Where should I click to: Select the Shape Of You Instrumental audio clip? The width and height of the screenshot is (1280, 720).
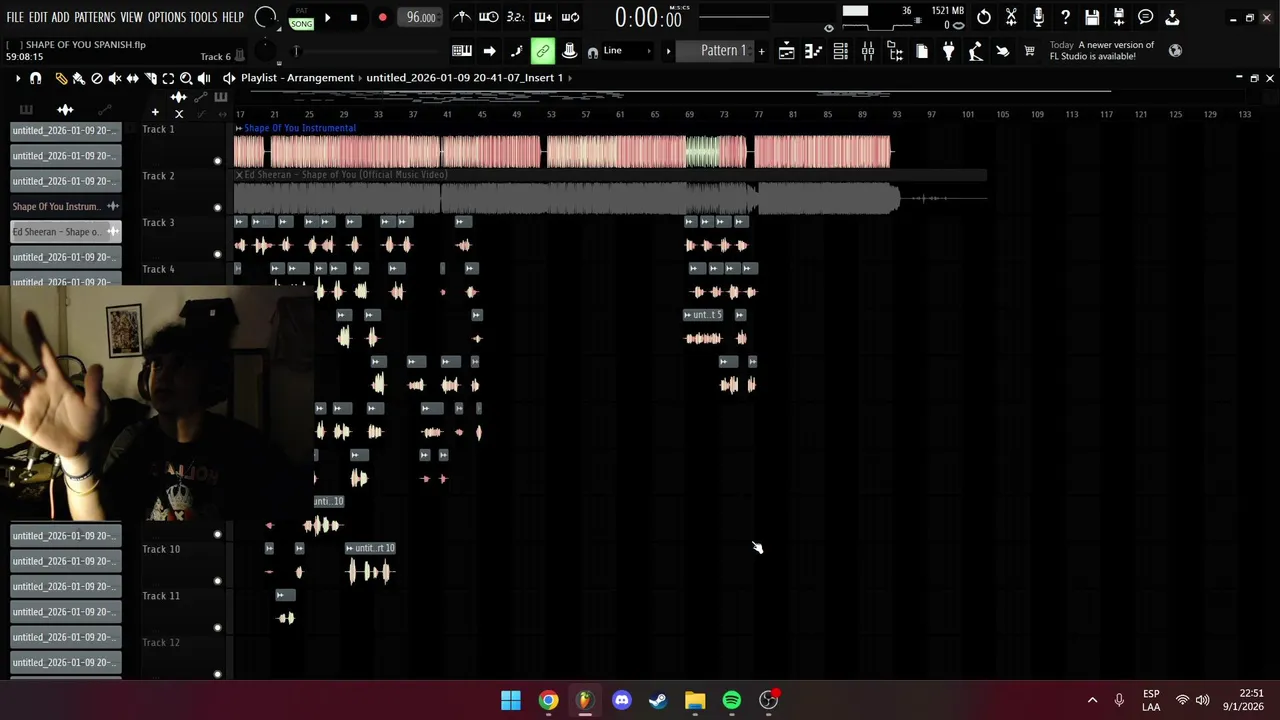[562, 146]
